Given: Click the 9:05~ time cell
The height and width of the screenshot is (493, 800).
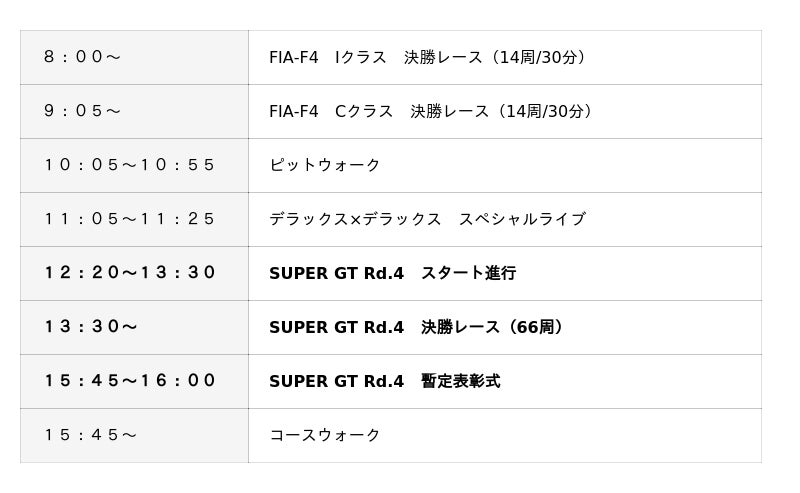Looking at the screenshot, I should coord(134,111).
